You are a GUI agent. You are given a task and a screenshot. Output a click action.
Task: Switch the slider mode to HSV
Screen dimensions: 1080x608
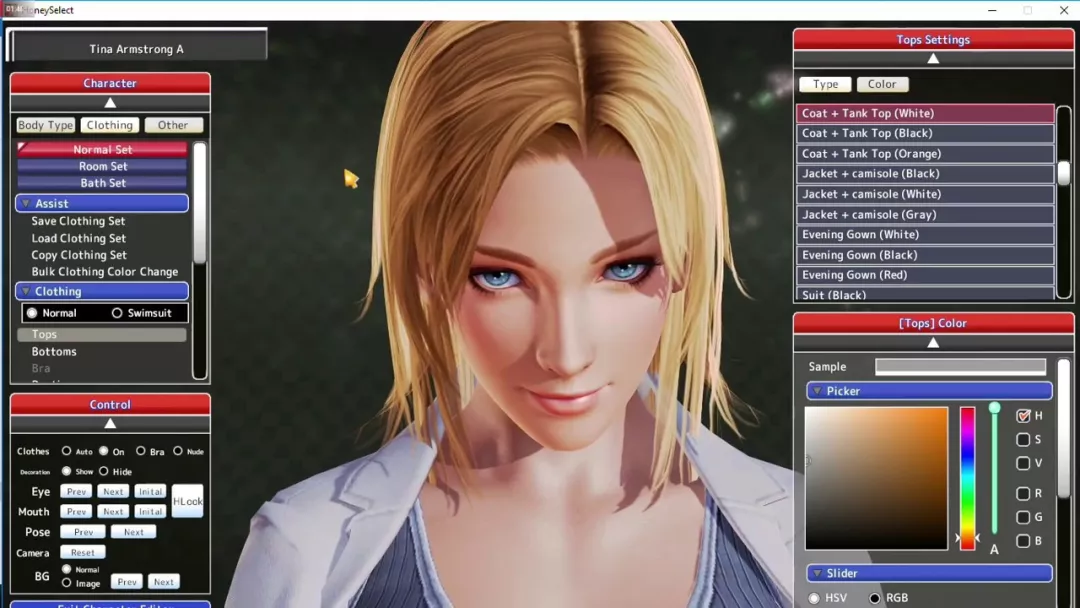(814, 598)
